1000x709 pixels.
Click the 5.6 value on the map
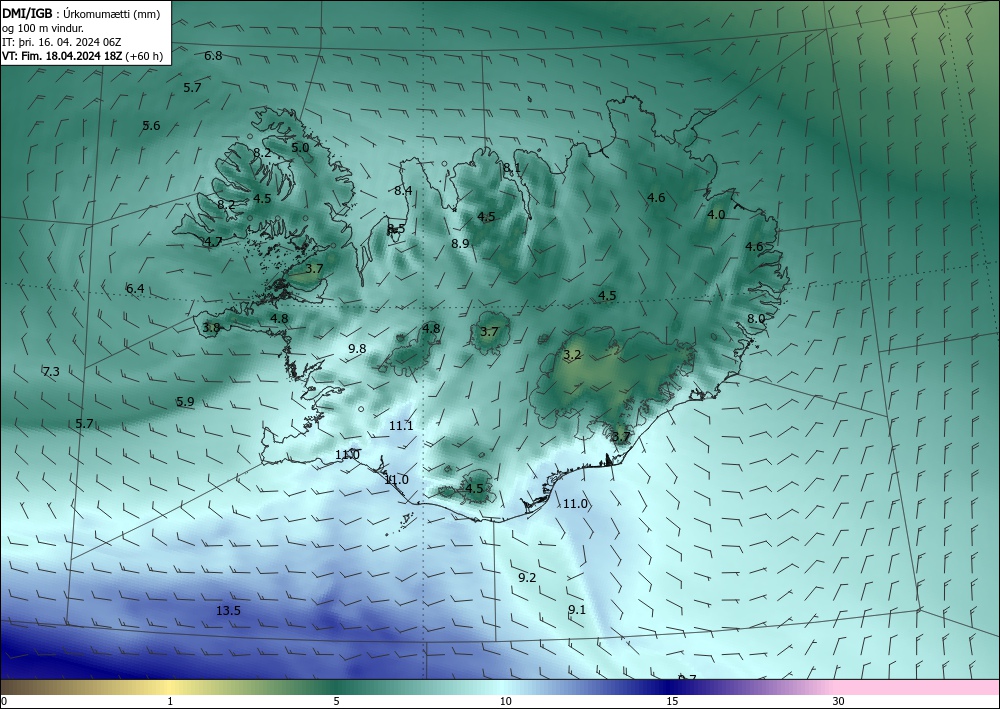(x=151, y=126)
